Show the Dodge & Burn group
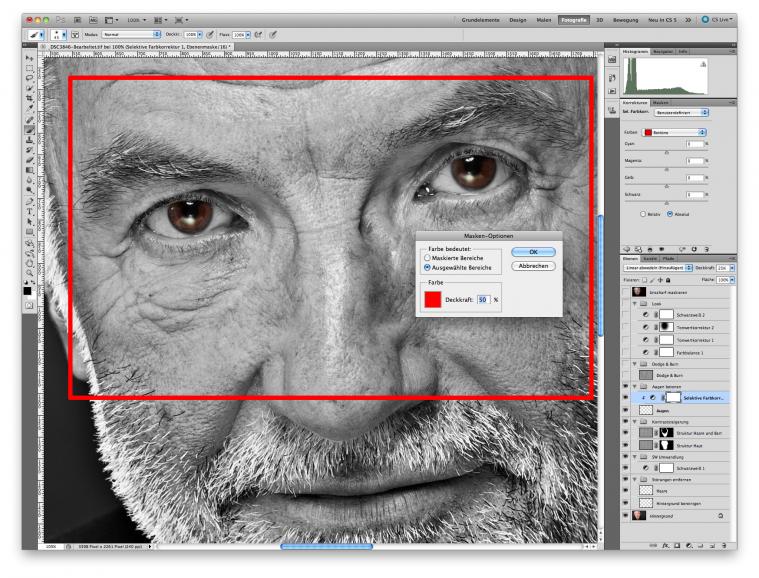Screen dimensions: 759x578 (625, 364)
